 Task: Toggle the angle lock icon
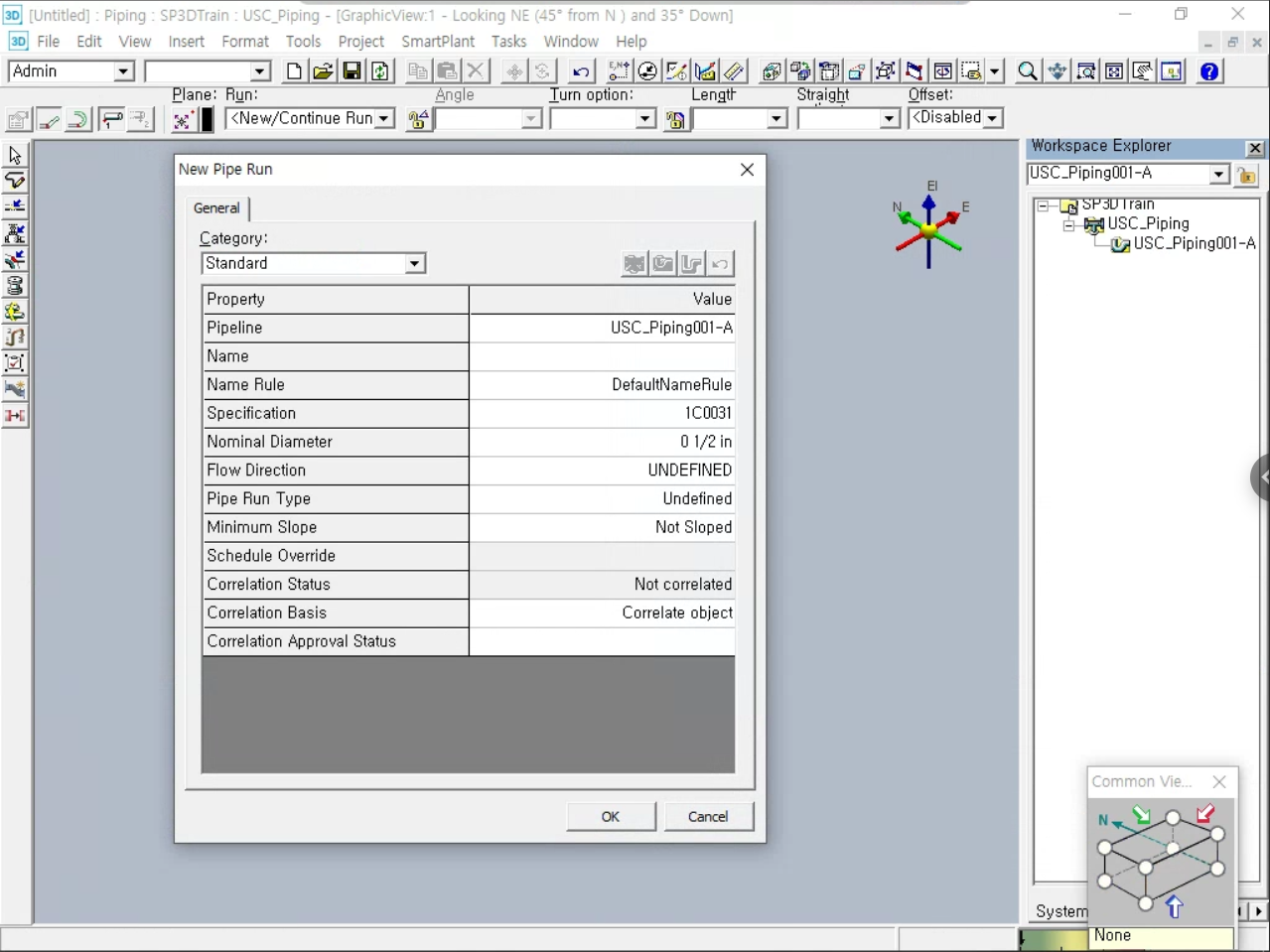tap(418, 119)
